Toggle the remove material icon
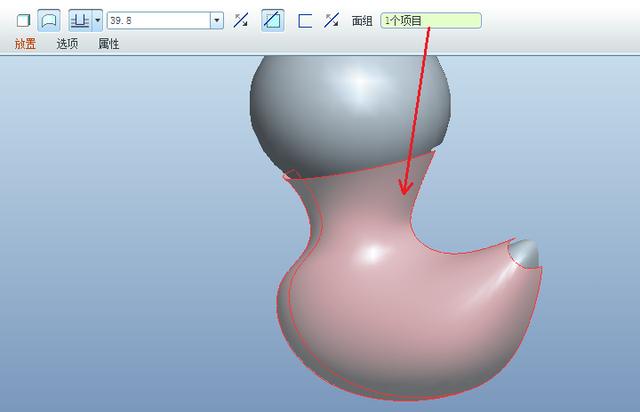 point(272,20)
